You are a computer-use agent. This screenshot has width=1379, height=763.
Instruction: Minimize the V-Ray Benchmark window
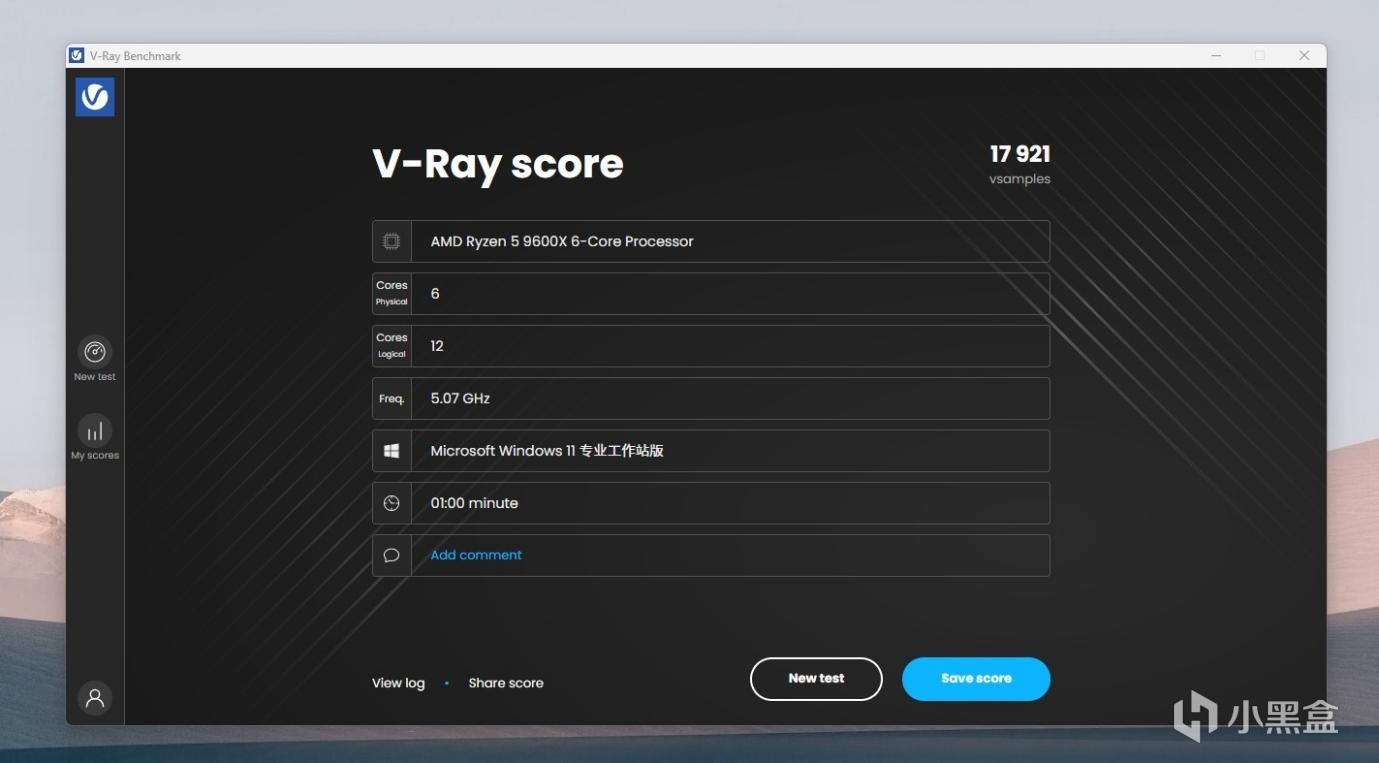pyautogui.click(x=1215, y=56)
